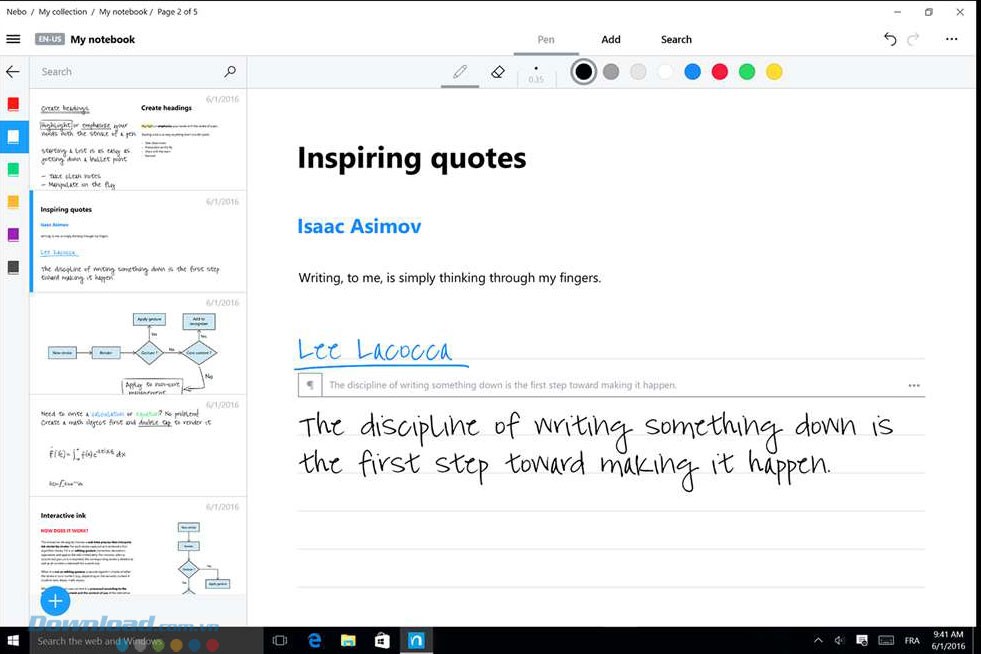The image size is (981, 654).
Task: Select the red notebook icon in sidebar
Action: [x=13, y=104]
